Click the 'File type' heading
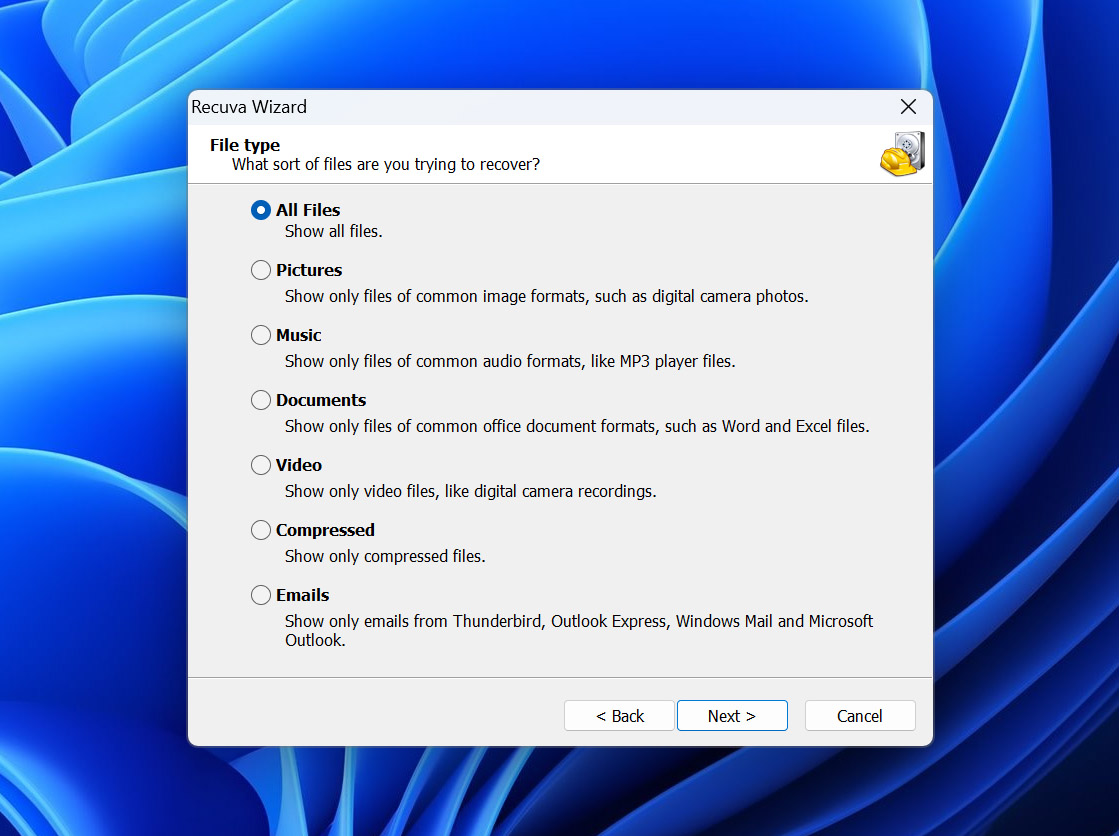The height and width of the screenshot is (836, 1119). 245,145
